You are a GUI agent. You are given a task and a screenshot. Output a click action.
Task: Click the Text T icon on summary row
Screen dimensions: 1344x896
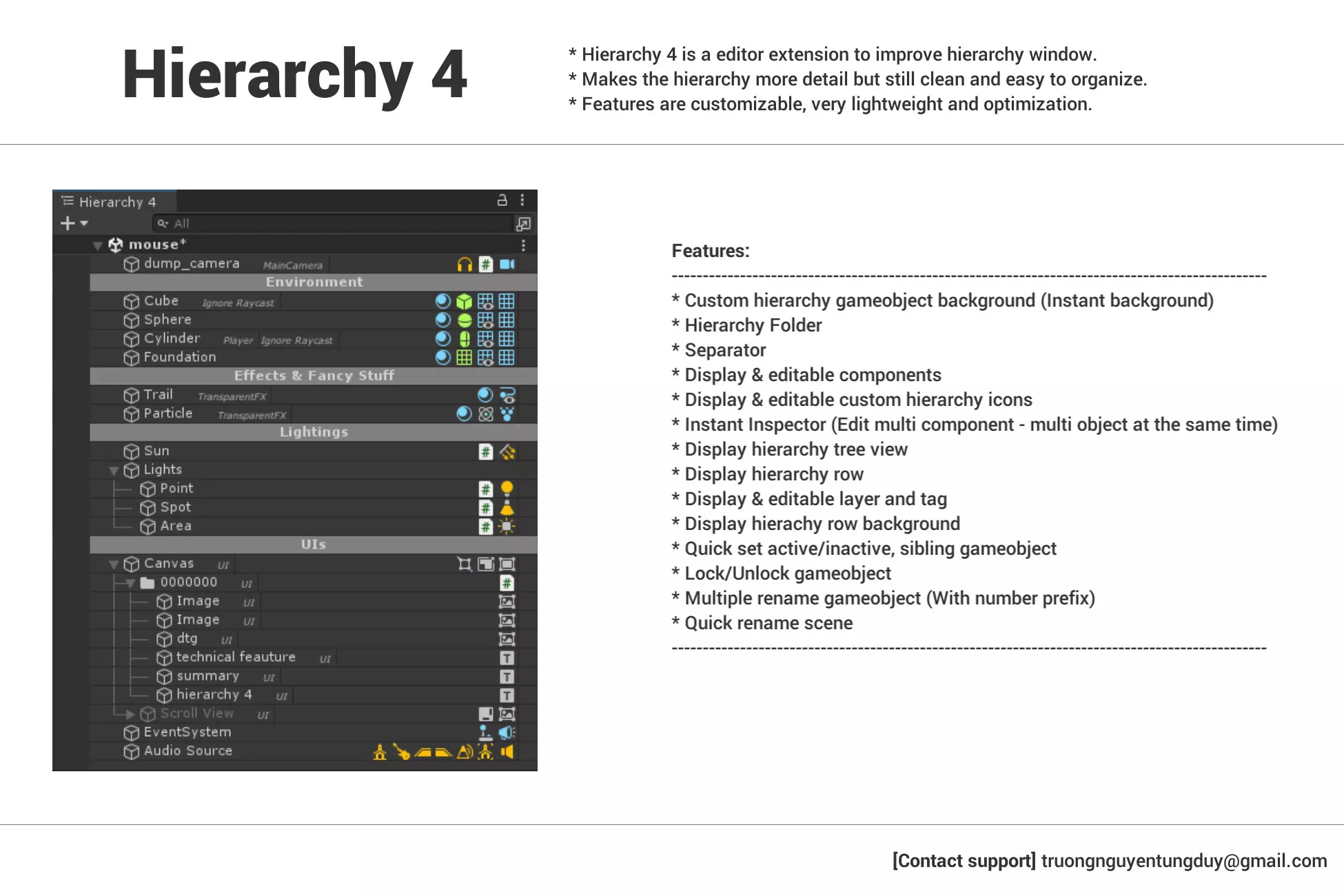point(507,677)
